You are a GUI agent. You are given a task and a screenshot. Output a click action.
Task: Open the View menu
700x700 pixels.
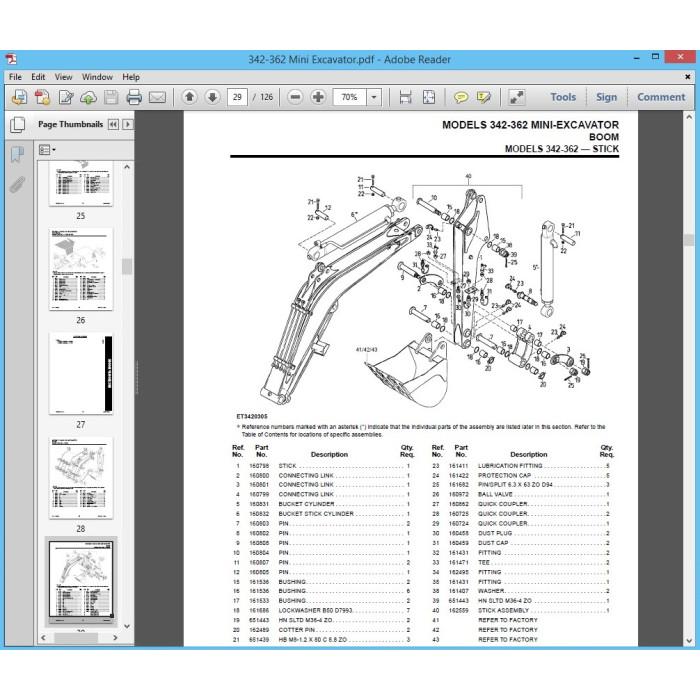[x=63, y=77]
